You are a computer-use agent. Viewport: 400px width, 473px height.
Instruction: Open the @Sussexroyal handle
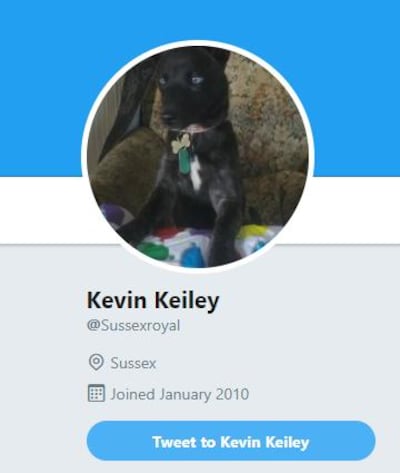click(x=133, y=326)
